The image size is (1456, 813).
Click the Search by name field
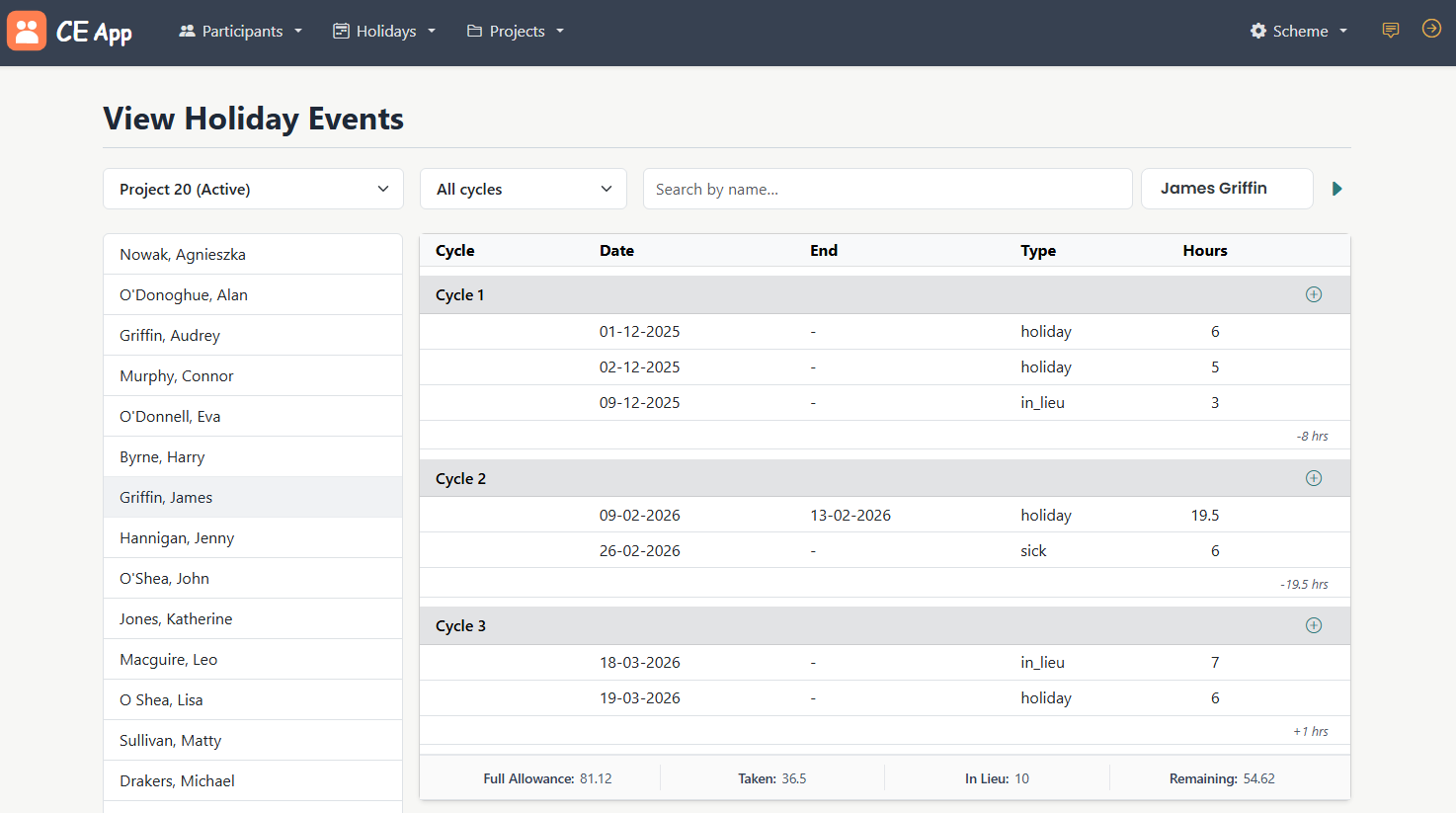click(x=887, y=189)
